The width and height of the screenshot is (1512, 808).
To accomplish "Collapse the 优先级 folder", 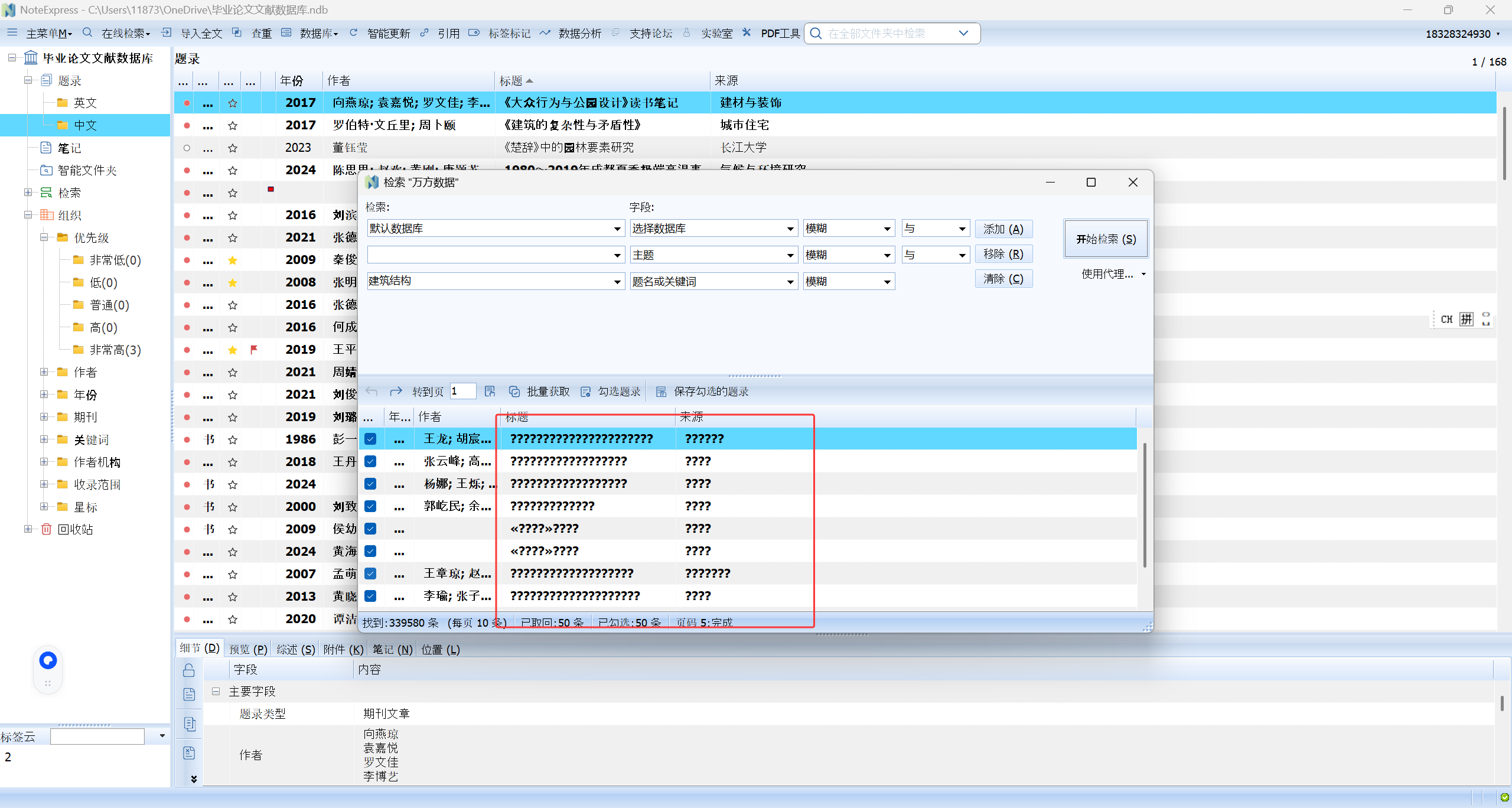I will [x=44, y=237].
